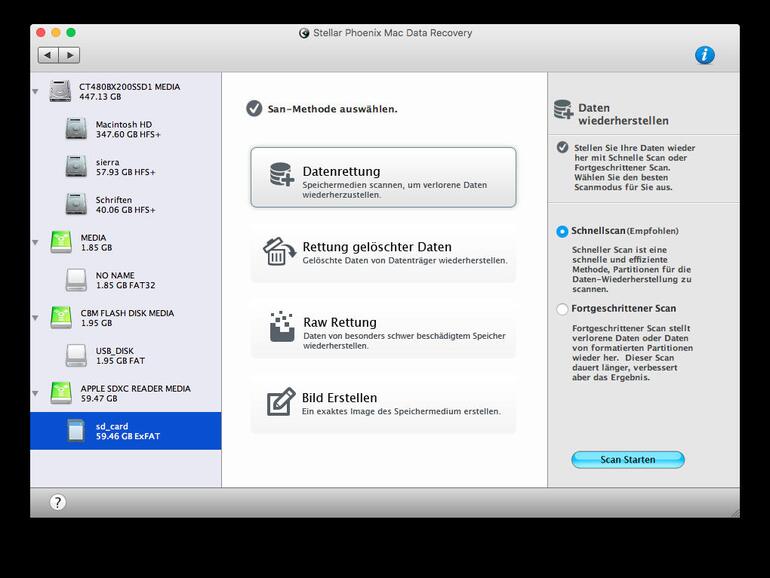Click the green zoom window button
This screenshot has width=770, height=578.
click(x=71, y=32)
